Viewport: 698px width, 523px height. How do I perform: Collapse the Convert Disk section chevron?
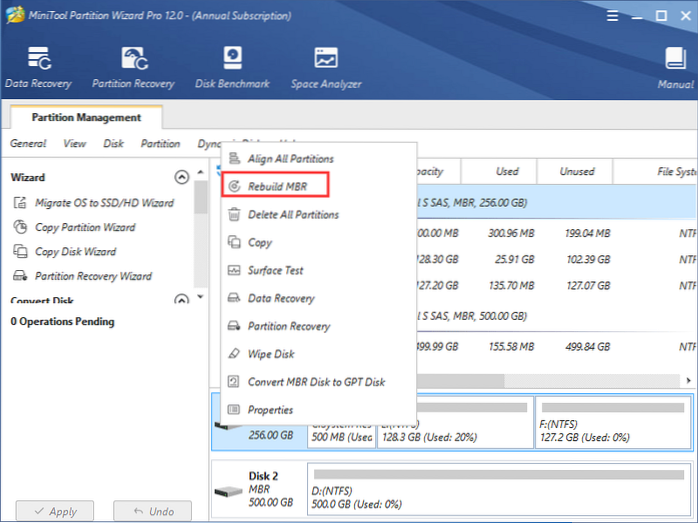181,299
